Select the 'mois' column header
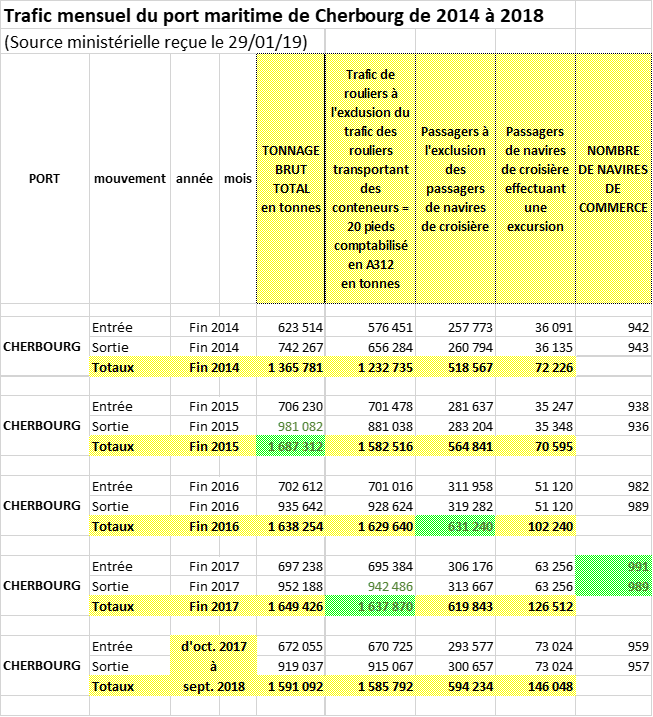Screen dimensions: 653x717 (x=238, y=178)
